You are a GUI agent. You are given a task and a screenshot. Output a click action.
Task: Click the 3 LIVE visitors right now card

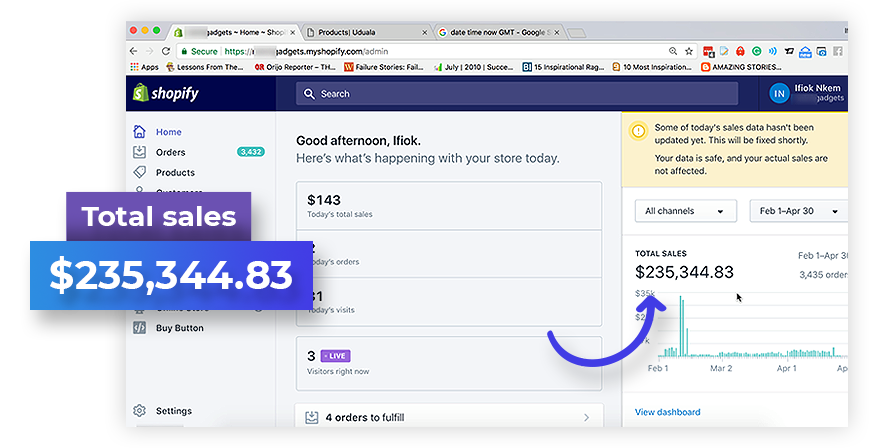449,363
